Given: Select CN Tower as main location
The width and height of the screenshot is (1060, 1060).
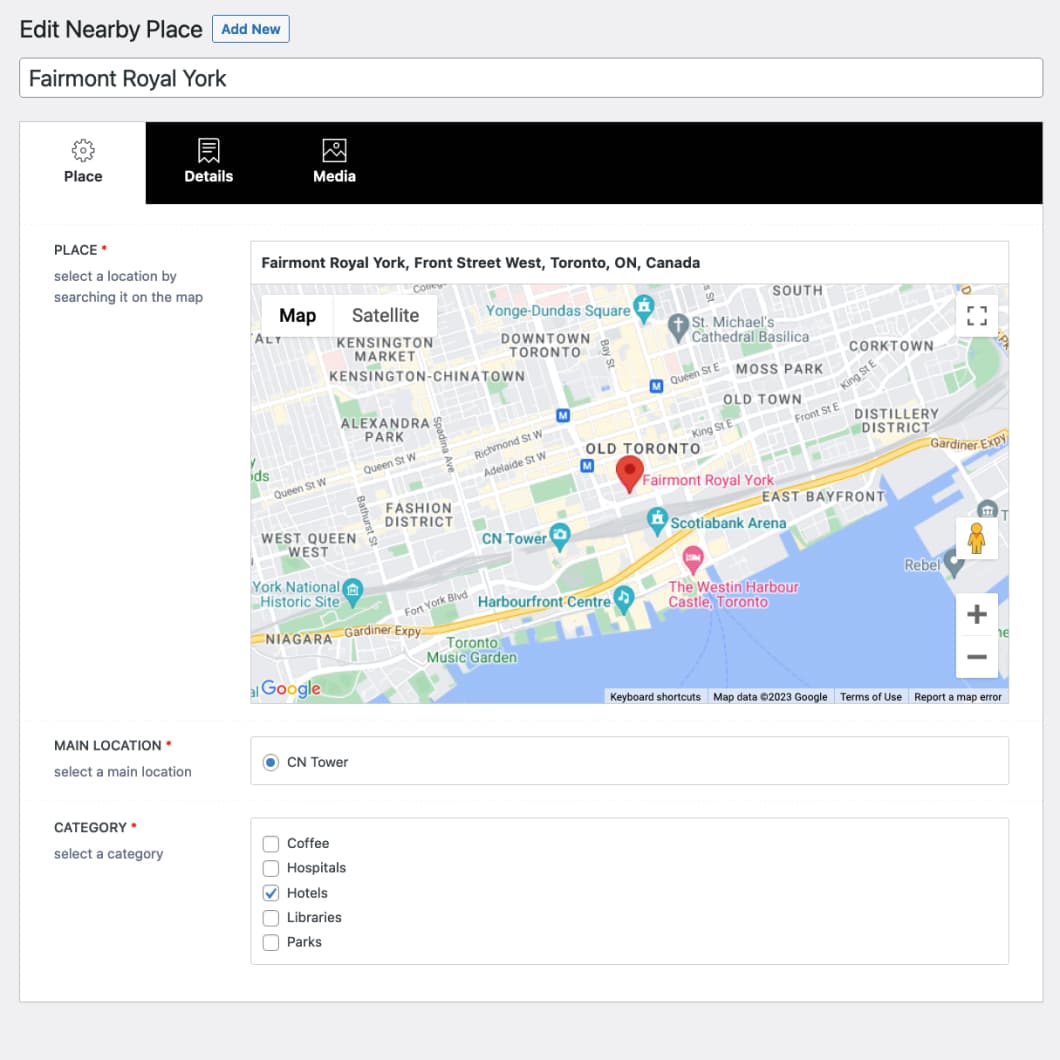Looking at the screenshot, I should click(271, 762).
